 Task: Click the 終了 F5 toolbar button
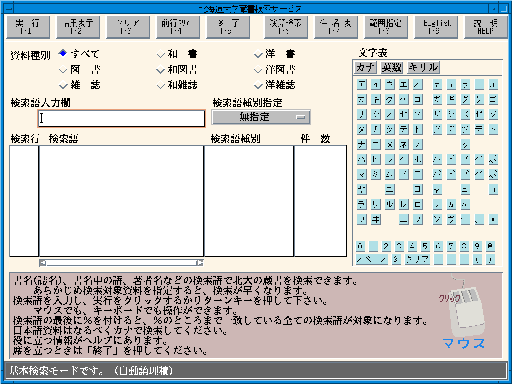(228, 27)
